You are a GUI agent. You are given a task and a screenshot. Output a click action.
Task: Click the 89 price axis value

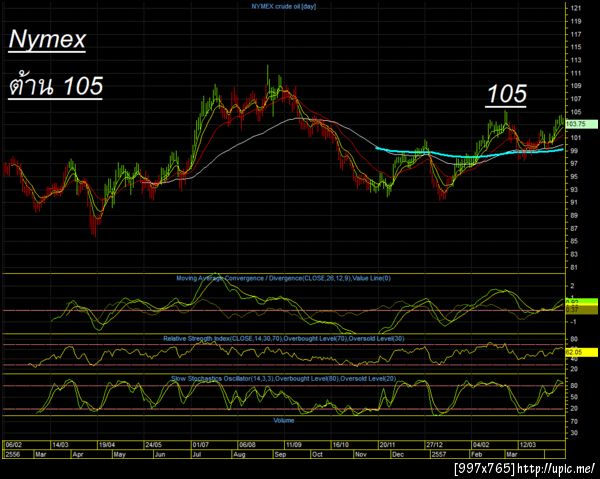tap(574, 215)
